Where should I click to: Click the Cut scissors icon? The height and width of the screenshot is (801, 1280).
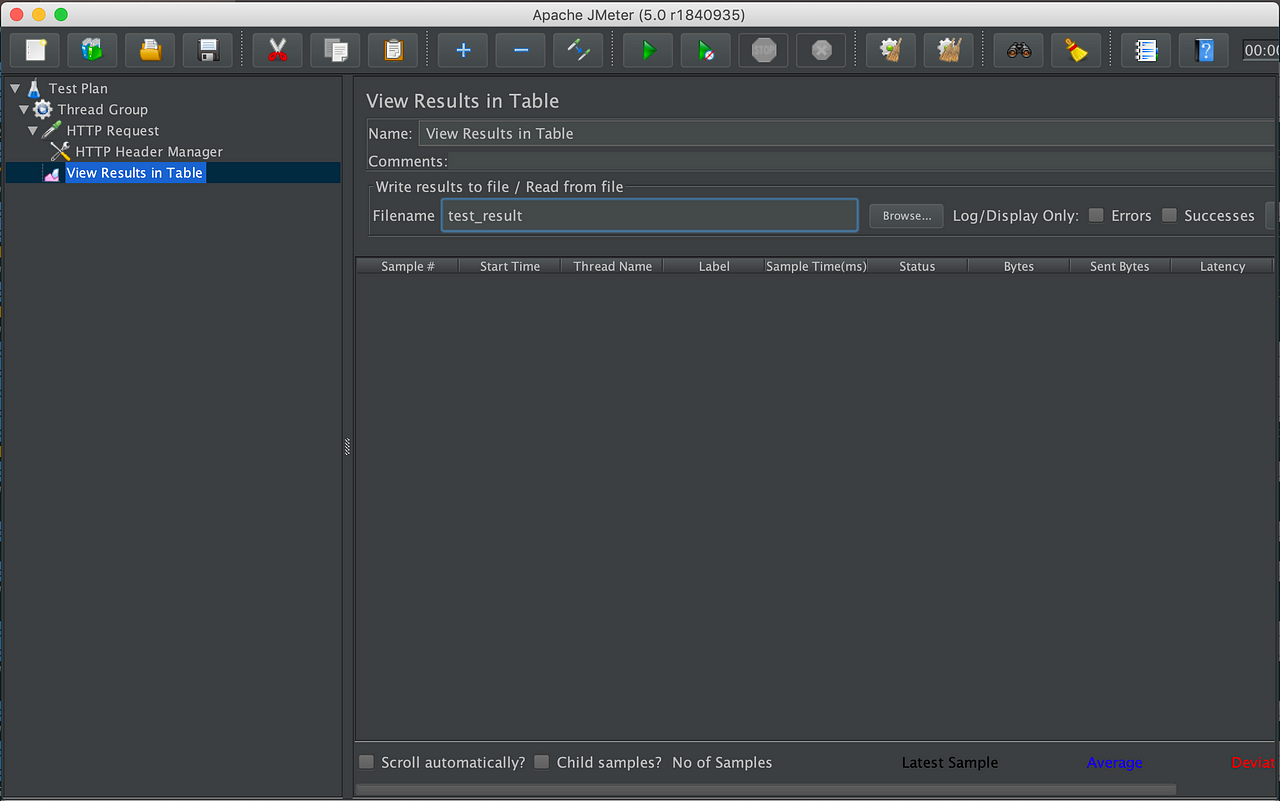(278, 49)
